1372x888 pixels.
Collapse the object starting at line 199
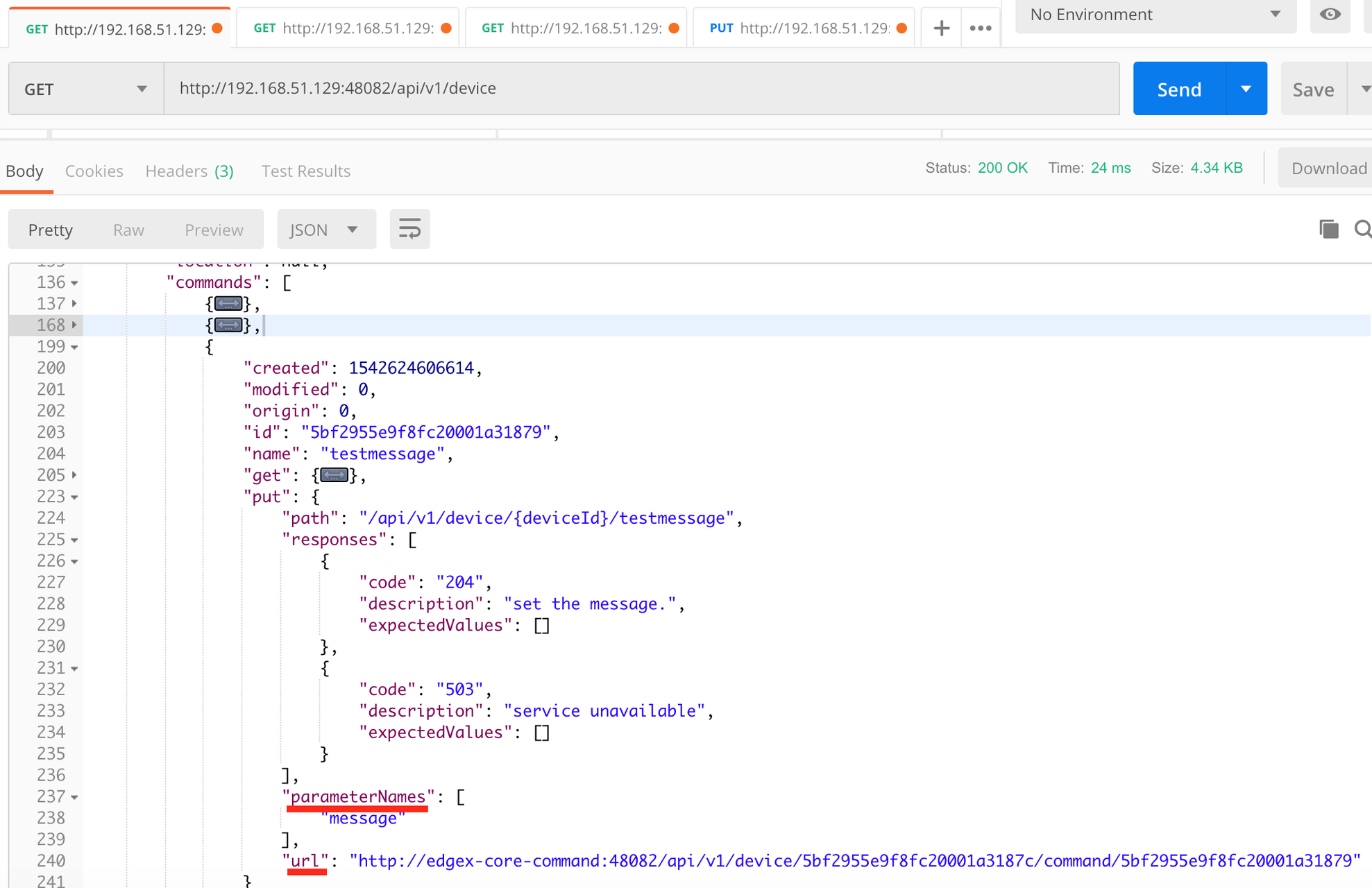74,347
